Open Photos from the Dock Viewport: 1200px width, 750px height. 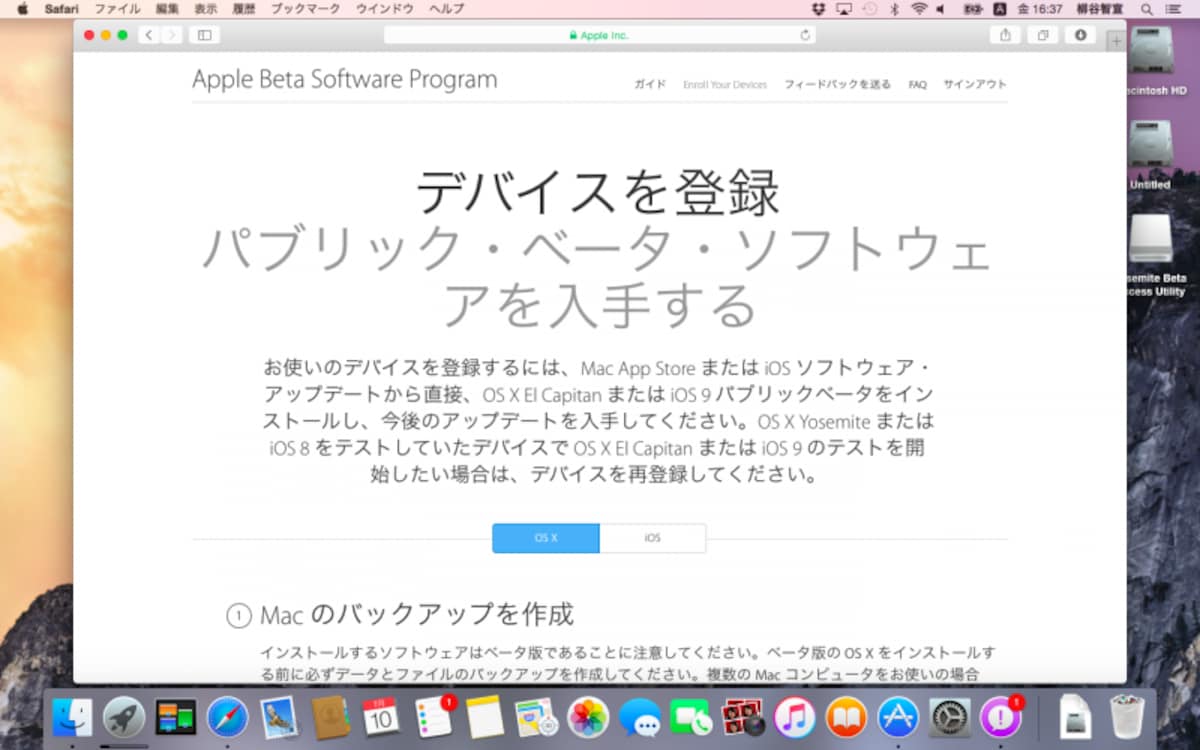point(588,717)
